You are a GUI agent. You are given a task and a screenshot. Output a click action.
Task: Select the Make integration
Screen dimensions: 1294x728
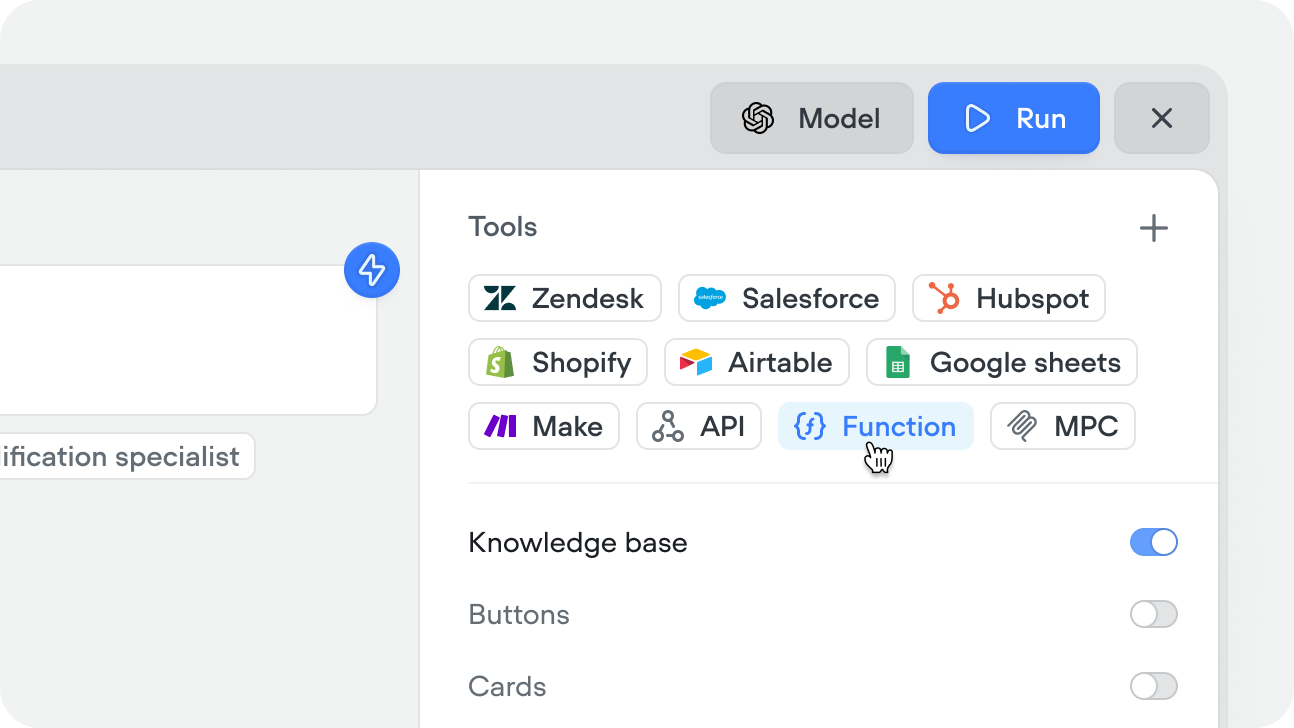click(543, 426)
